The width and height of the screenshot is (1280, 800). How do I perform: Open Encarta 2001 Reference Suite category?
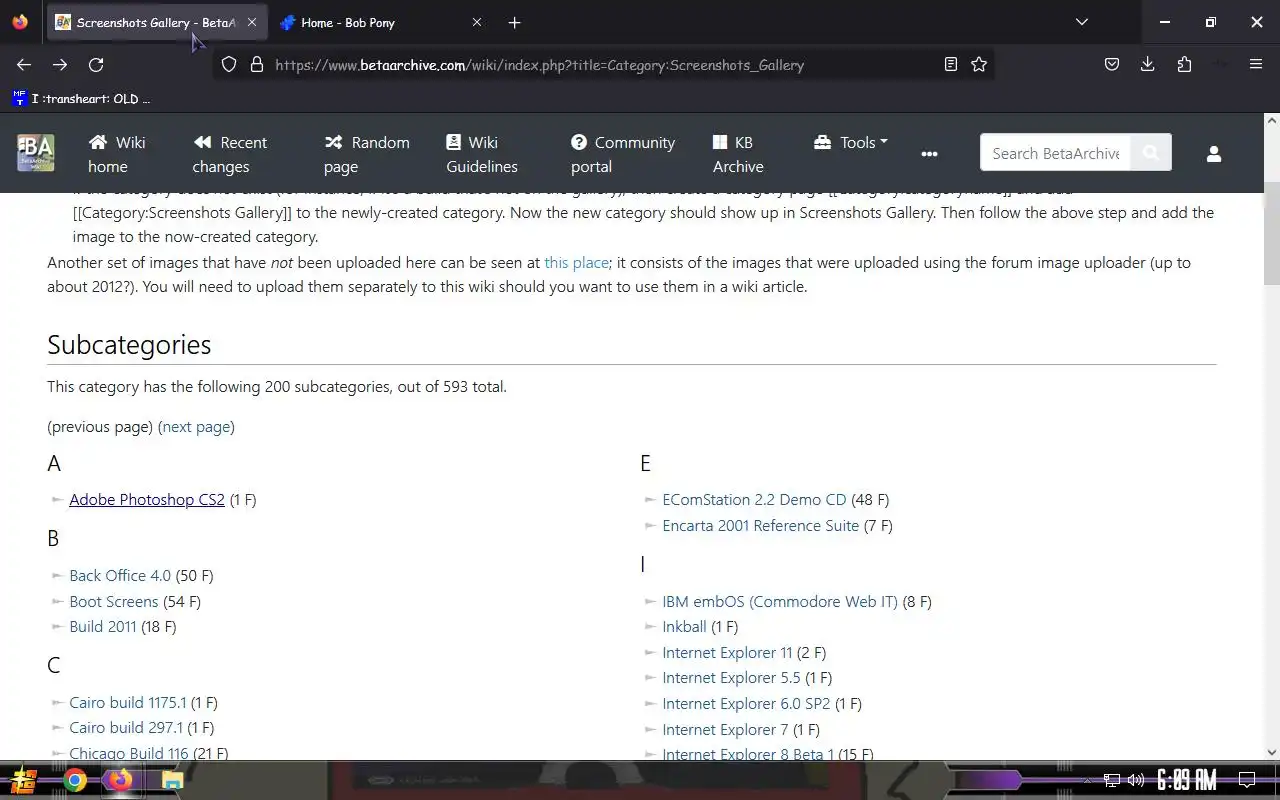point(761,526)
